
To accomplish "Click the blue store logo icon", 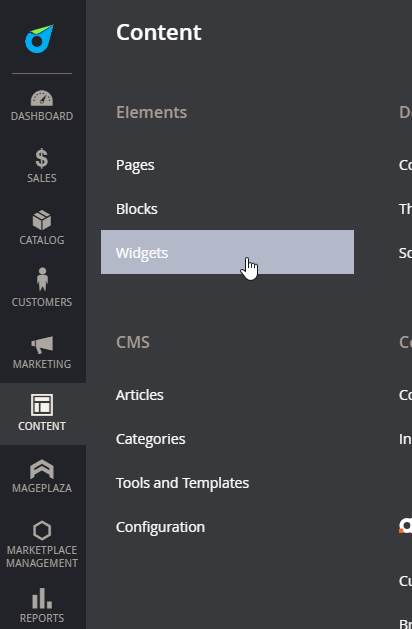I will pos(39,39).
